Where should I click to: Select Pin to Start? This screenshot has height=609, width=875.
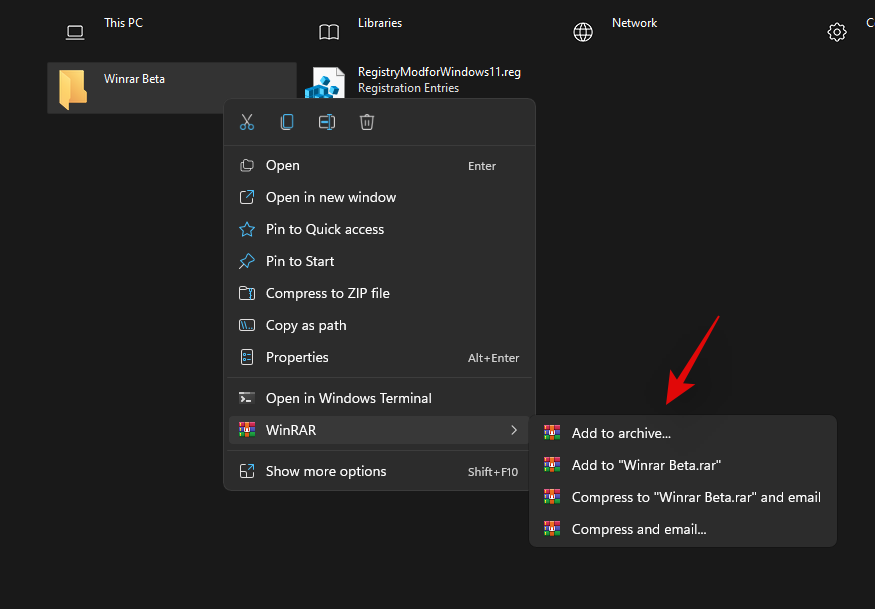click(298, 261)
